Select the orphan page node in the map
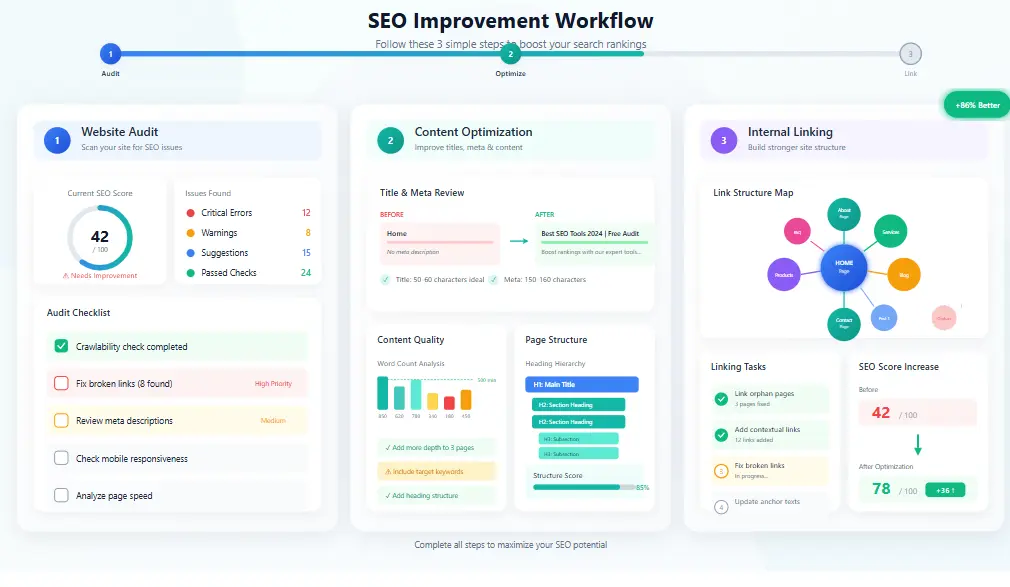The image size is (1010, 587). pyautogui.click(x=945, y=318)
